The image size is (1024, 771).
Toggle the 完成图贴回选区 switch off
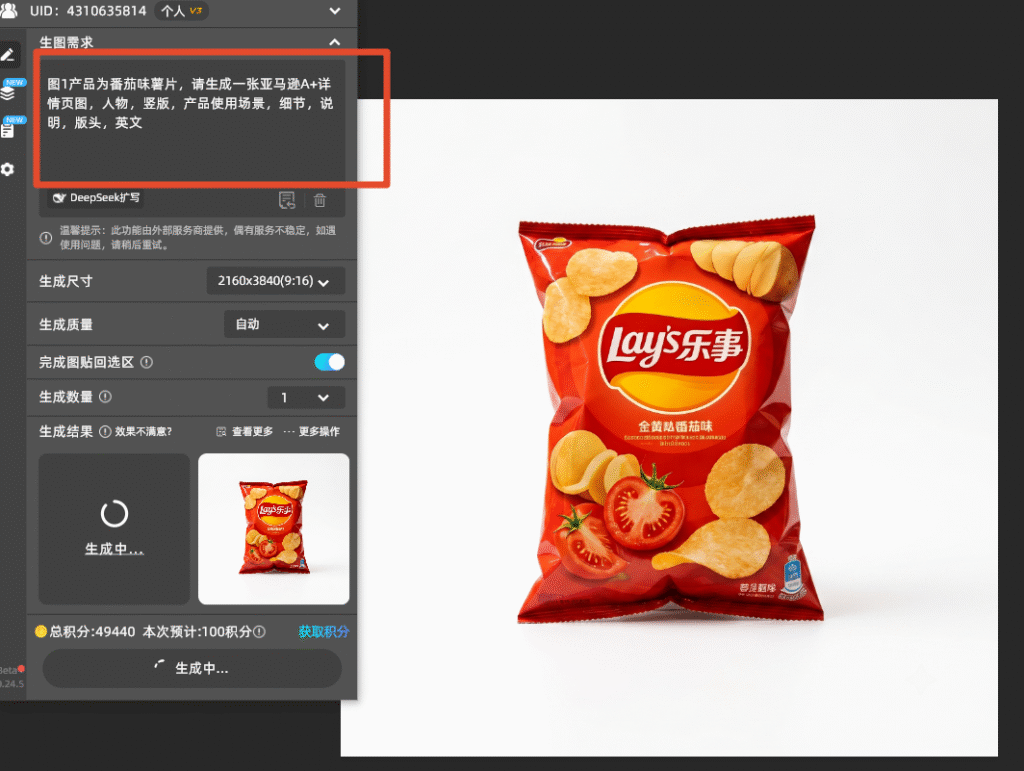330,362
